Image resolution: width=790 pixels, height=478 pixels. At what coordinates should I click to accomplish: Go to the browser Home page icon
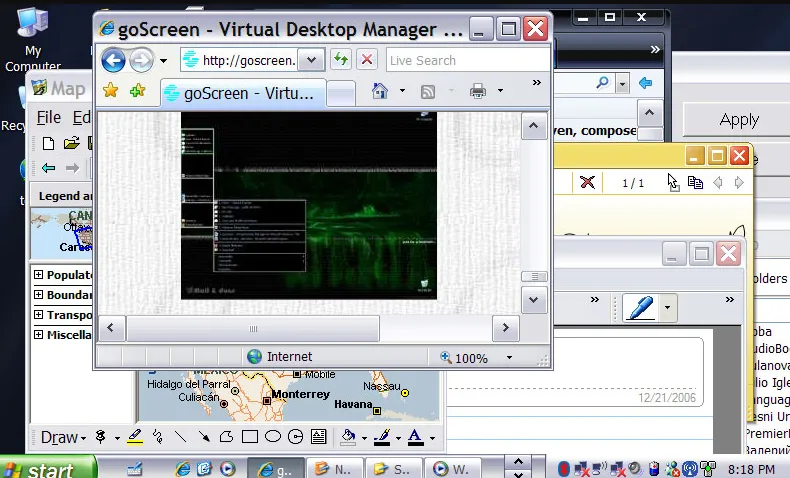click(380, 91)
